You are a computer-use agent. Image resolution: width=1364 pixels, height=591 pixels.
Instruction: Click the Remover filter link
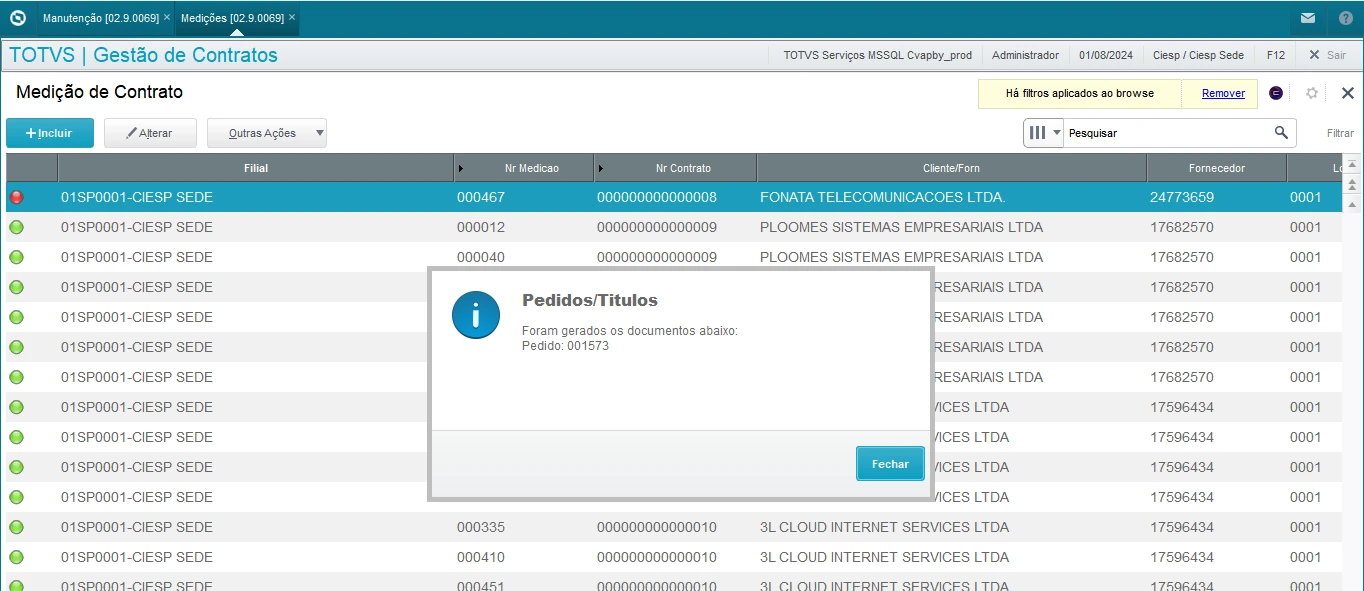pos(1223,93)
